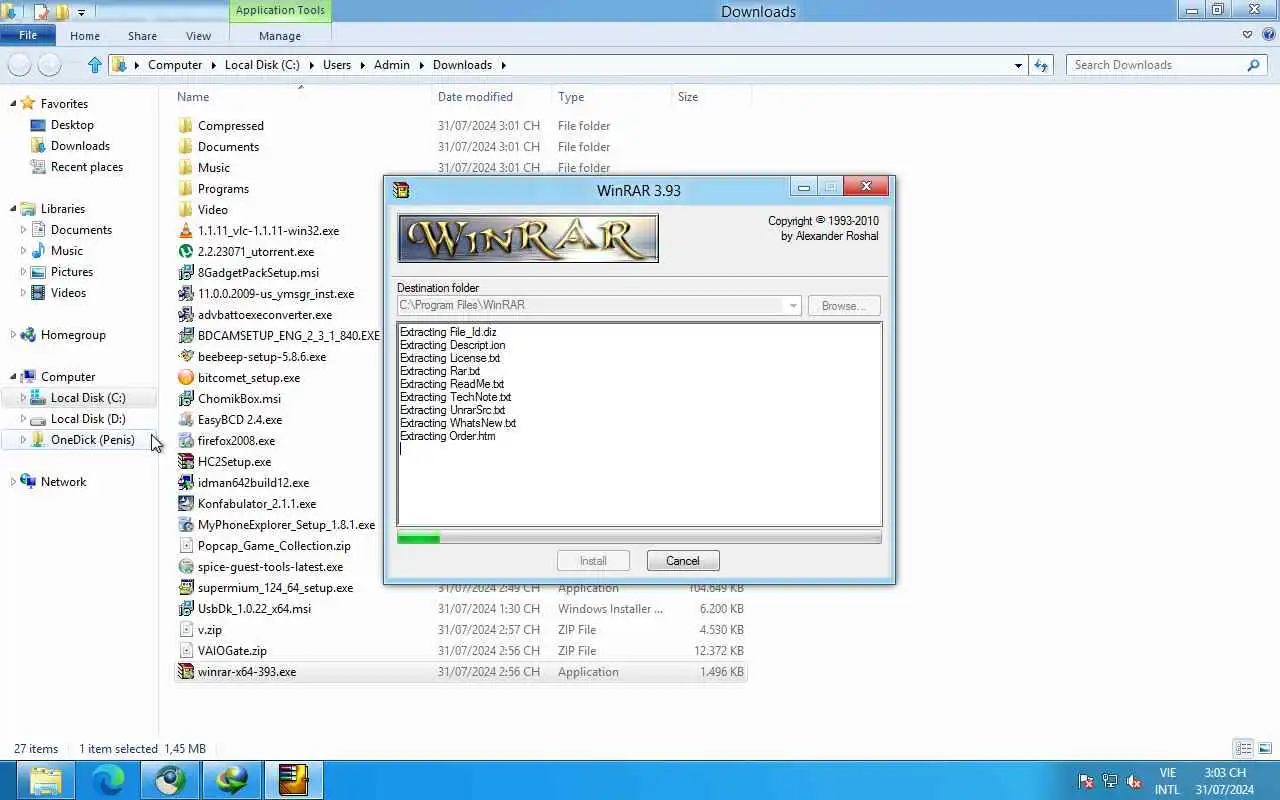The image size is (1280, 800).
Task: Go up one folder level
Action: click(x=94, y=65)
